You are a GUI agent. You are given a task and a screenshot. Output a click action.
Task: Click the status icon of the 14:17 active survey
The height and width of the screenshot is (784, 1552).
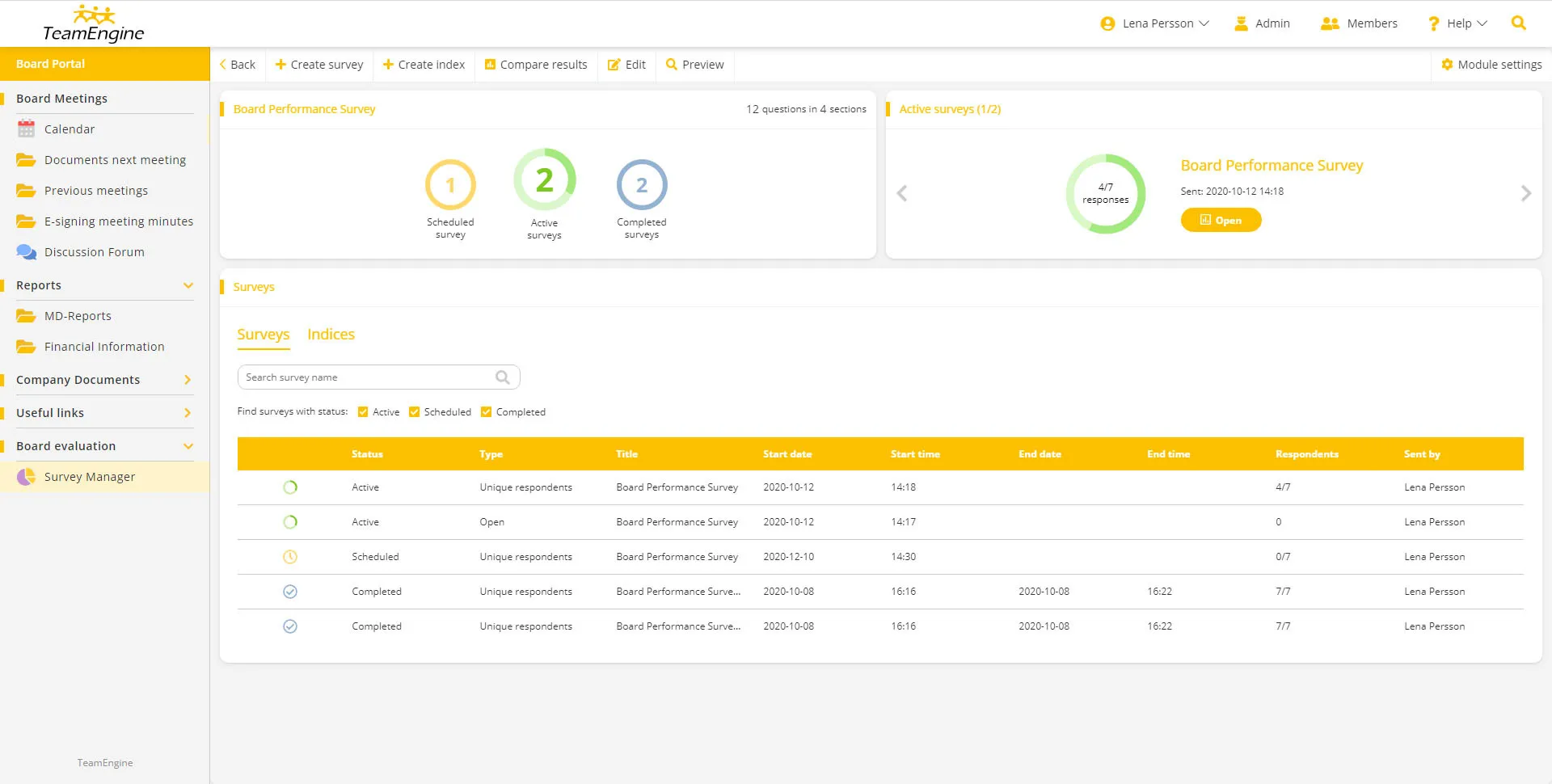[290, 522]
